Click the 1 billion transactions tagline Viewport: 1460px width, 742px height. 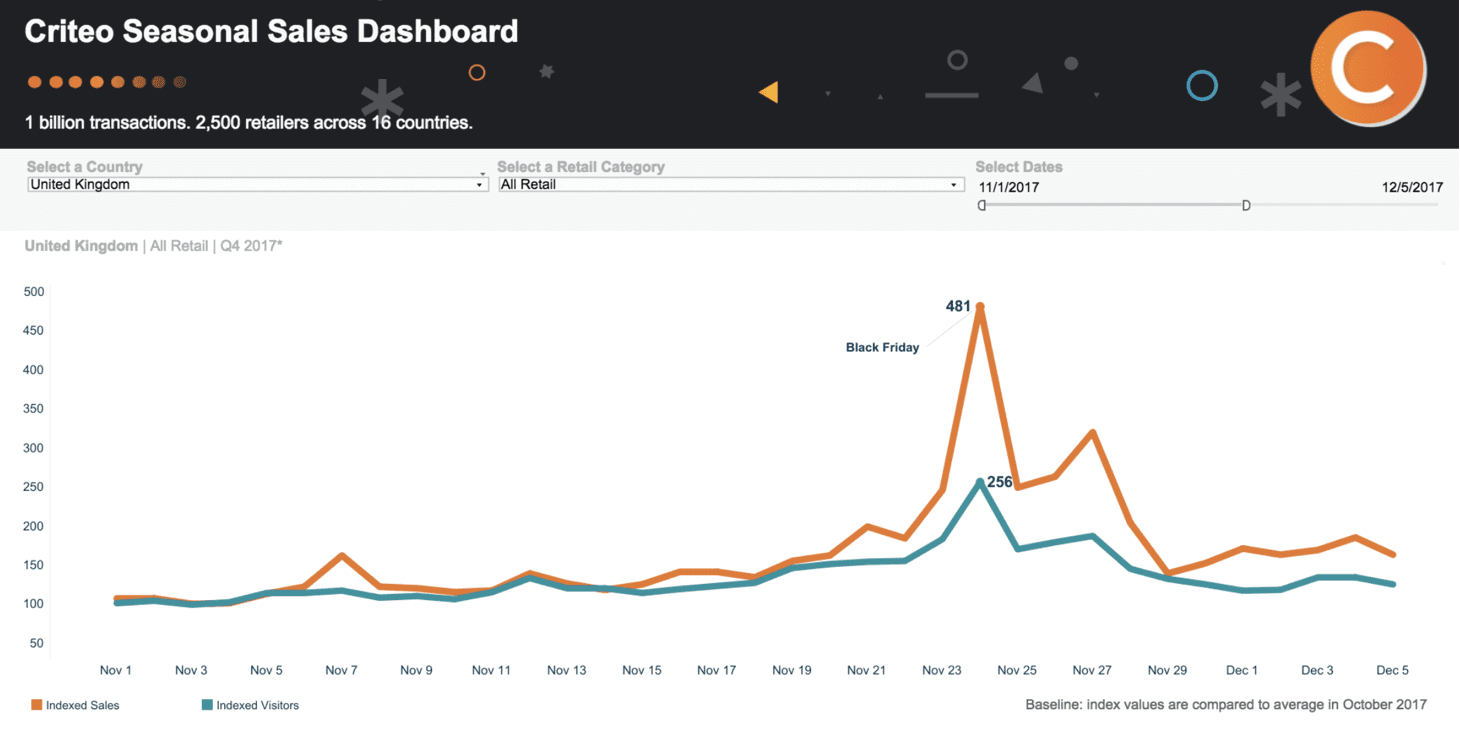tap(248, 123)
